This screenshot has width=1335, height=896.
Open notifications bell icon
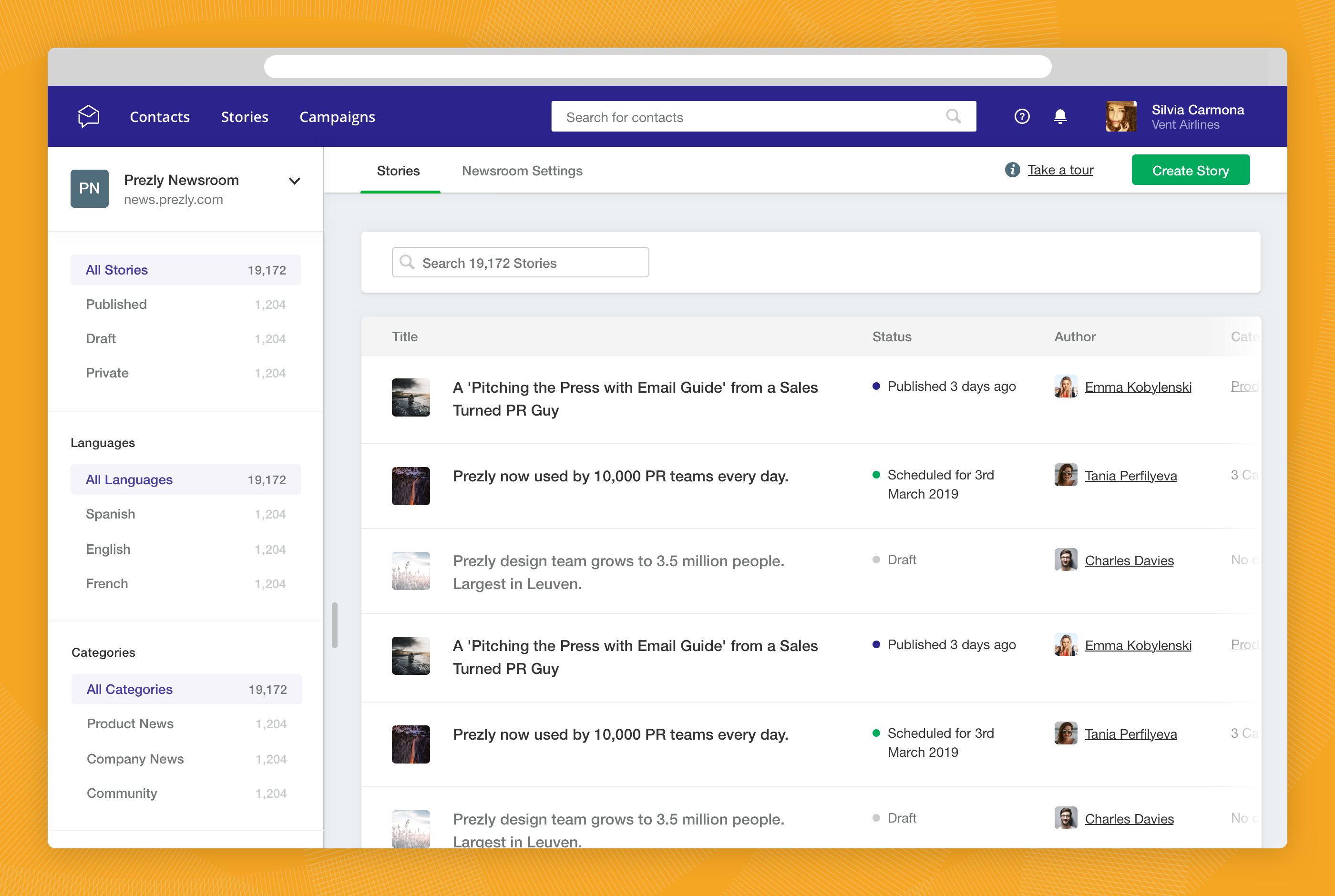1060,117
